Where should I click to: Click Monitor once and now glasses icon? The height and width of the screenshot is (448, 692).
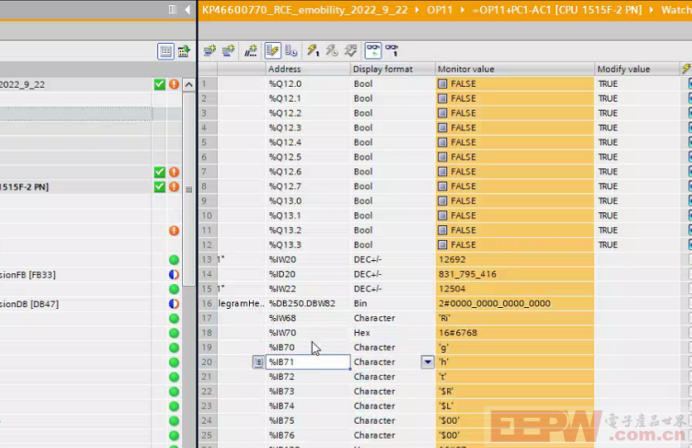tap(392, 51)
